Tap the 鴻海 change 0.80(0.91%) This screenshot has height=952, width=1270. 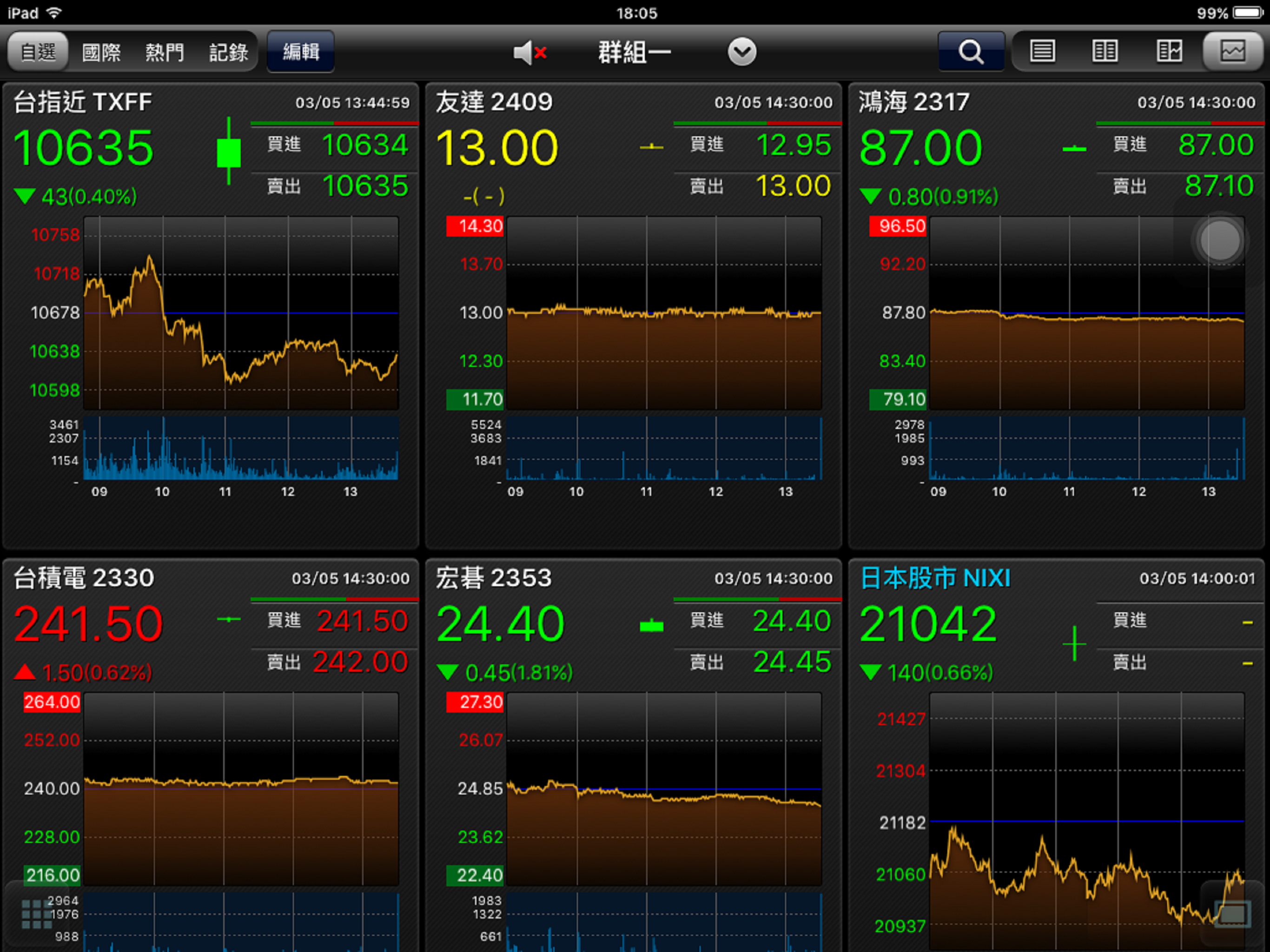click(x=930, y=197)
